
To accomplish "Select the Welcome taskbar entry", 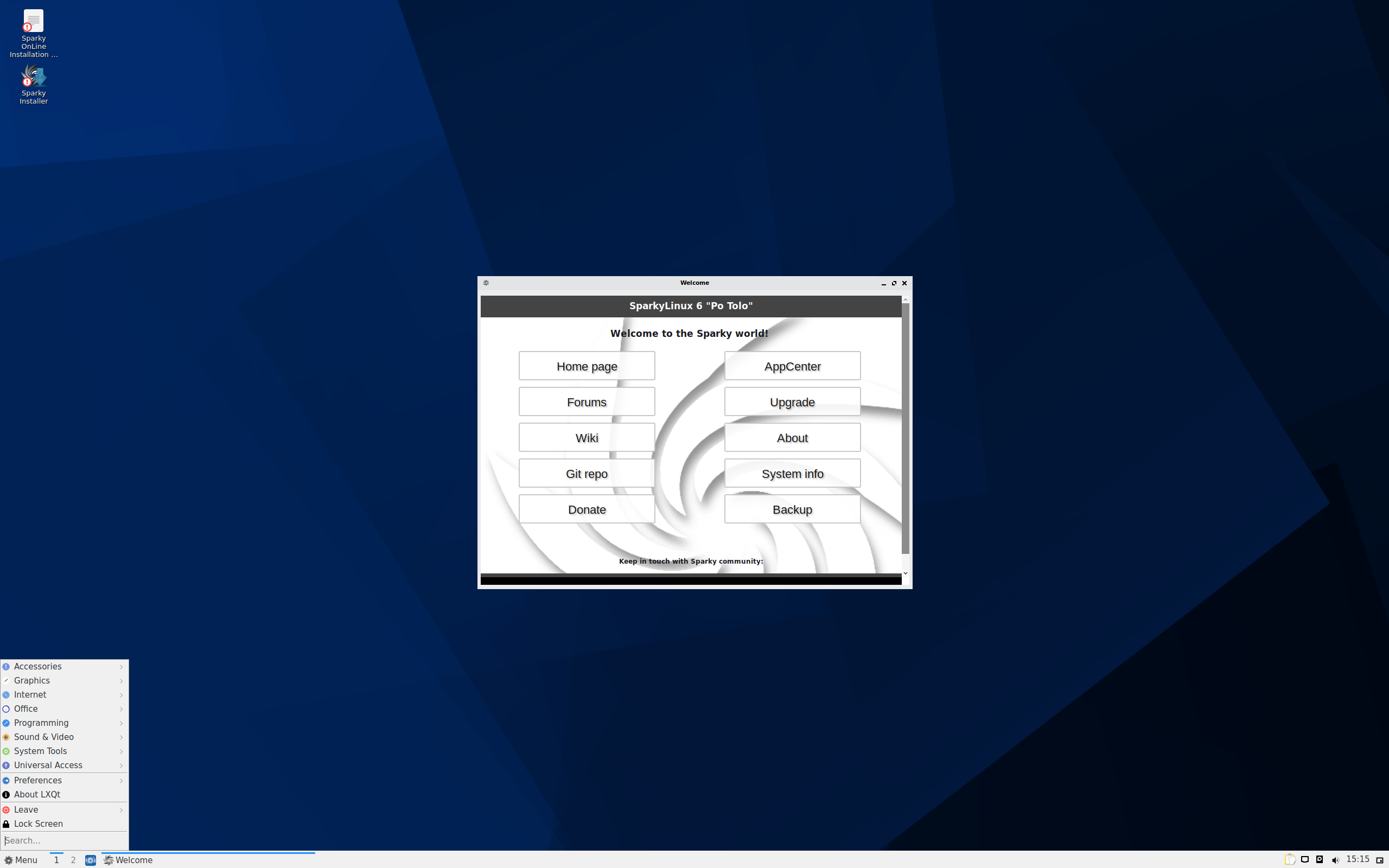I will pyautogui.click(x=208, y=860).
